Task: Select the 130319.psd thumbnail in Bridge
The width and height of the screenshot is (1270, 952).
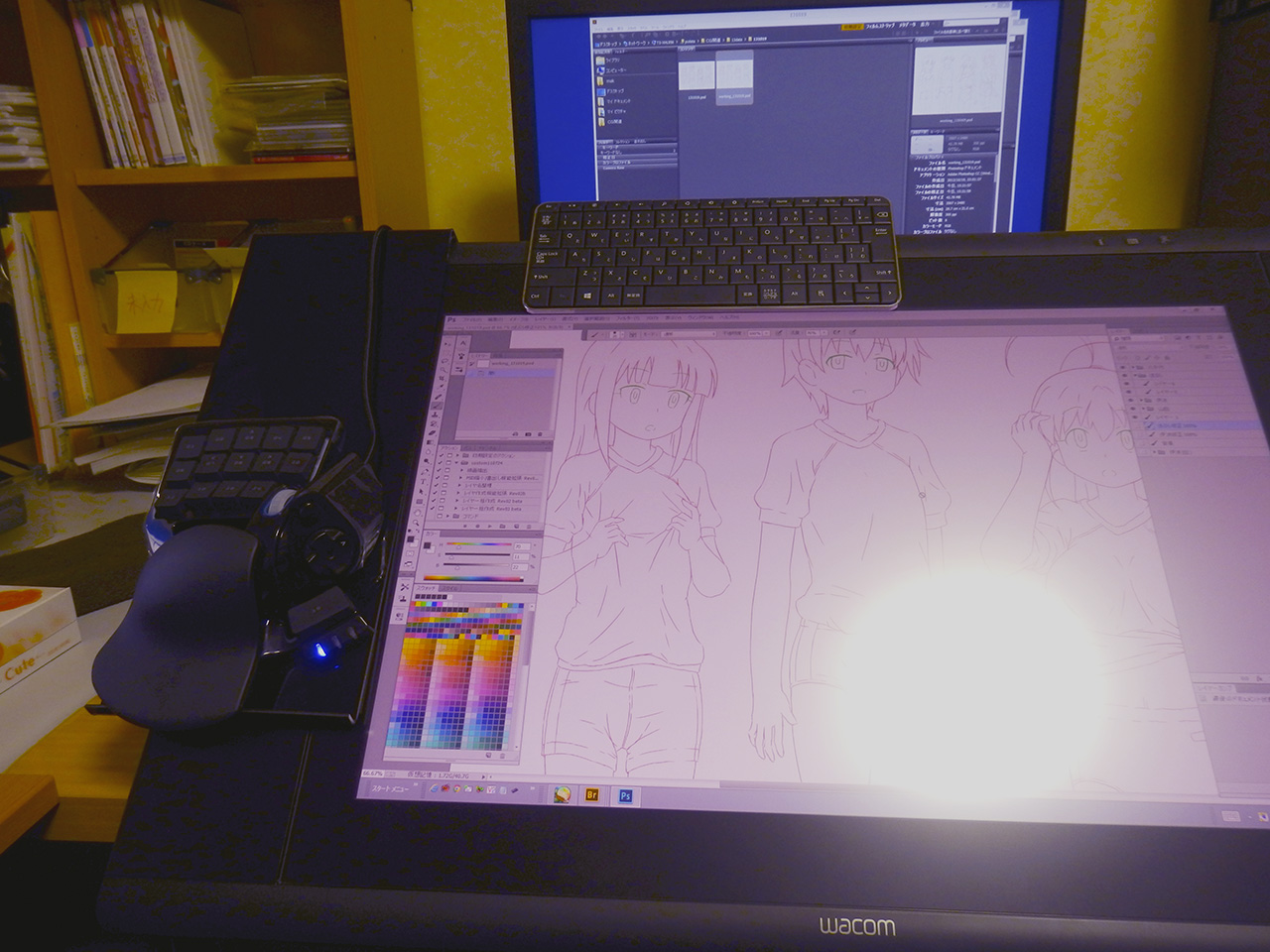Action: pos(697,76)
